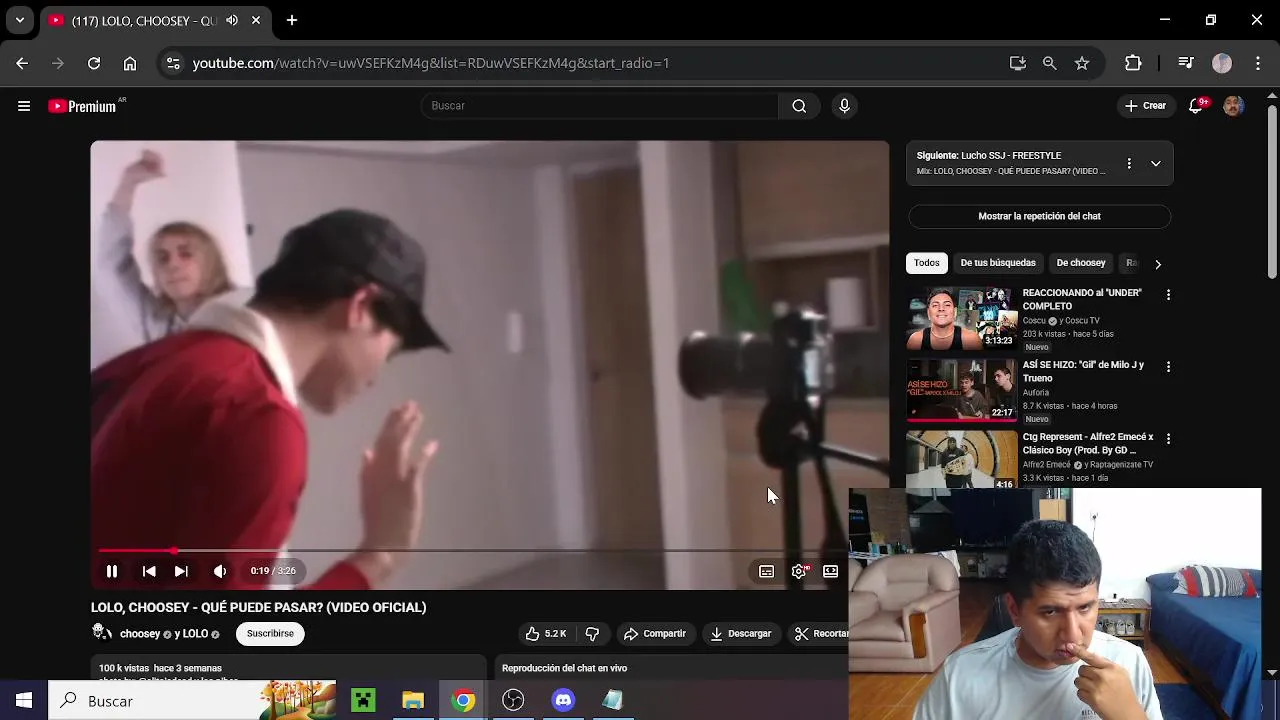Expand the Mix playlist panel
1280x720 pixels.
tap(1156, 163)
